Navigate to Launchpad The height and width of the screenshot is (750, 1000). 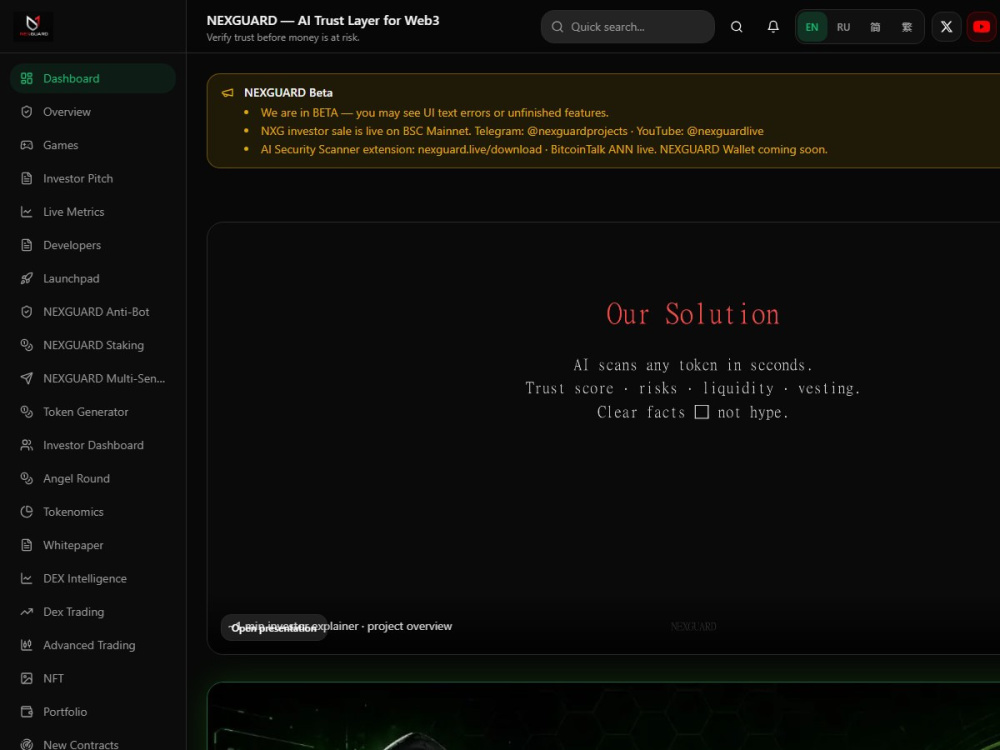(x=93, y=278)
